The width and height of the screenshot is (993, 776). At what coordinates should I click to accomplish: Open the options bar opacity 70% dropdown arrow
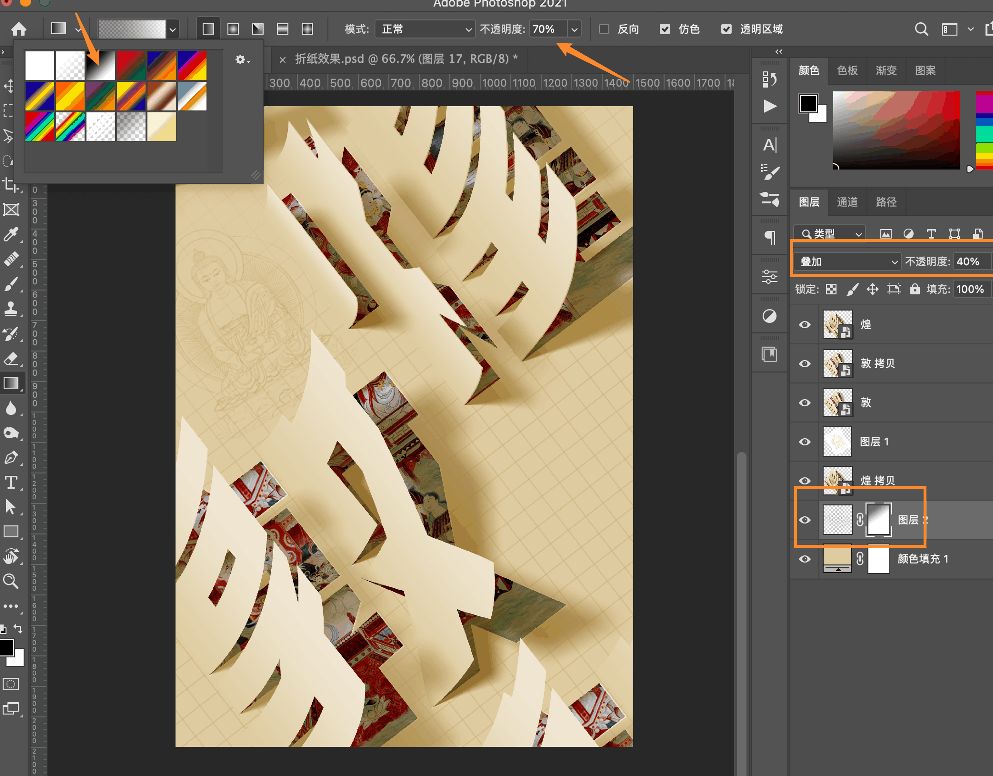(x=574, y=29)
